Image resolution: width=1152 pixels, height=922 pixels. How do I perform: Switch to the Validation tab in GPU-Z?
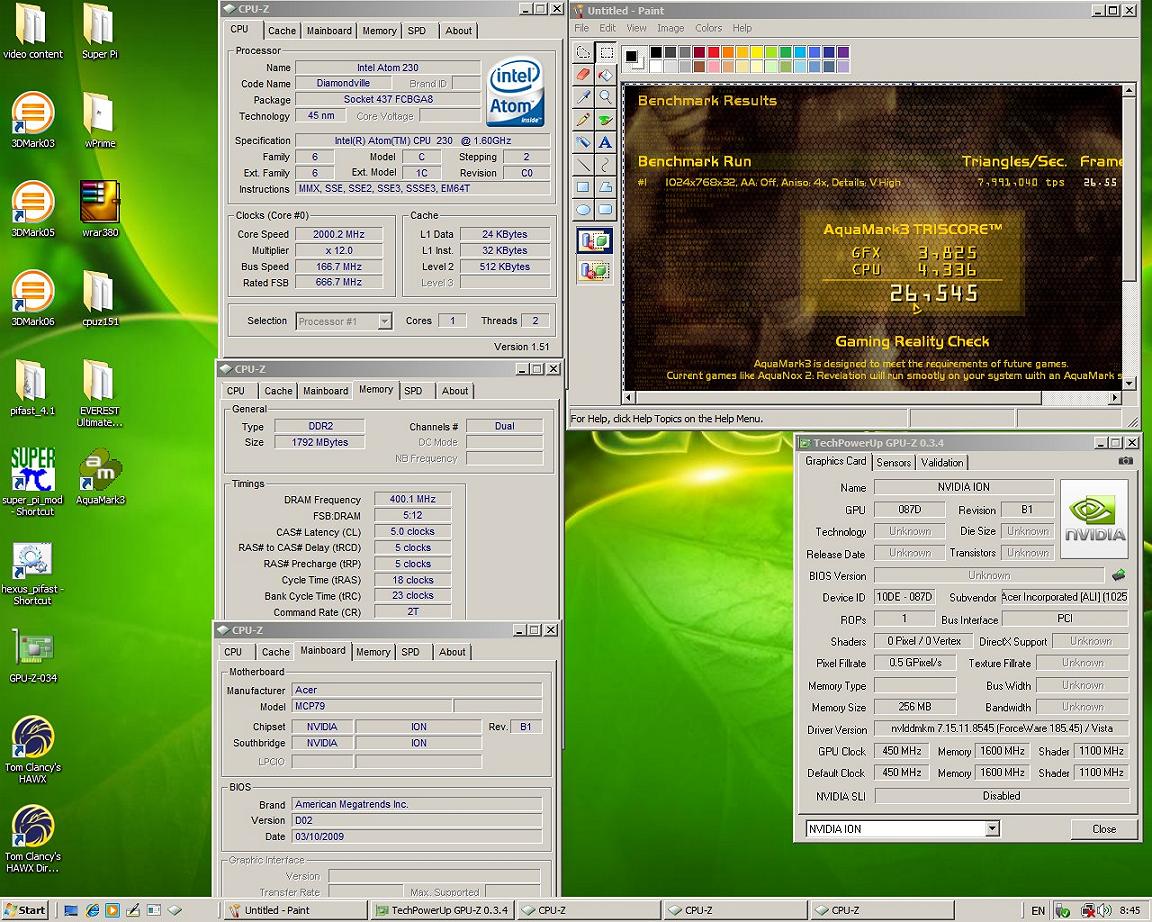pos(941,462)
